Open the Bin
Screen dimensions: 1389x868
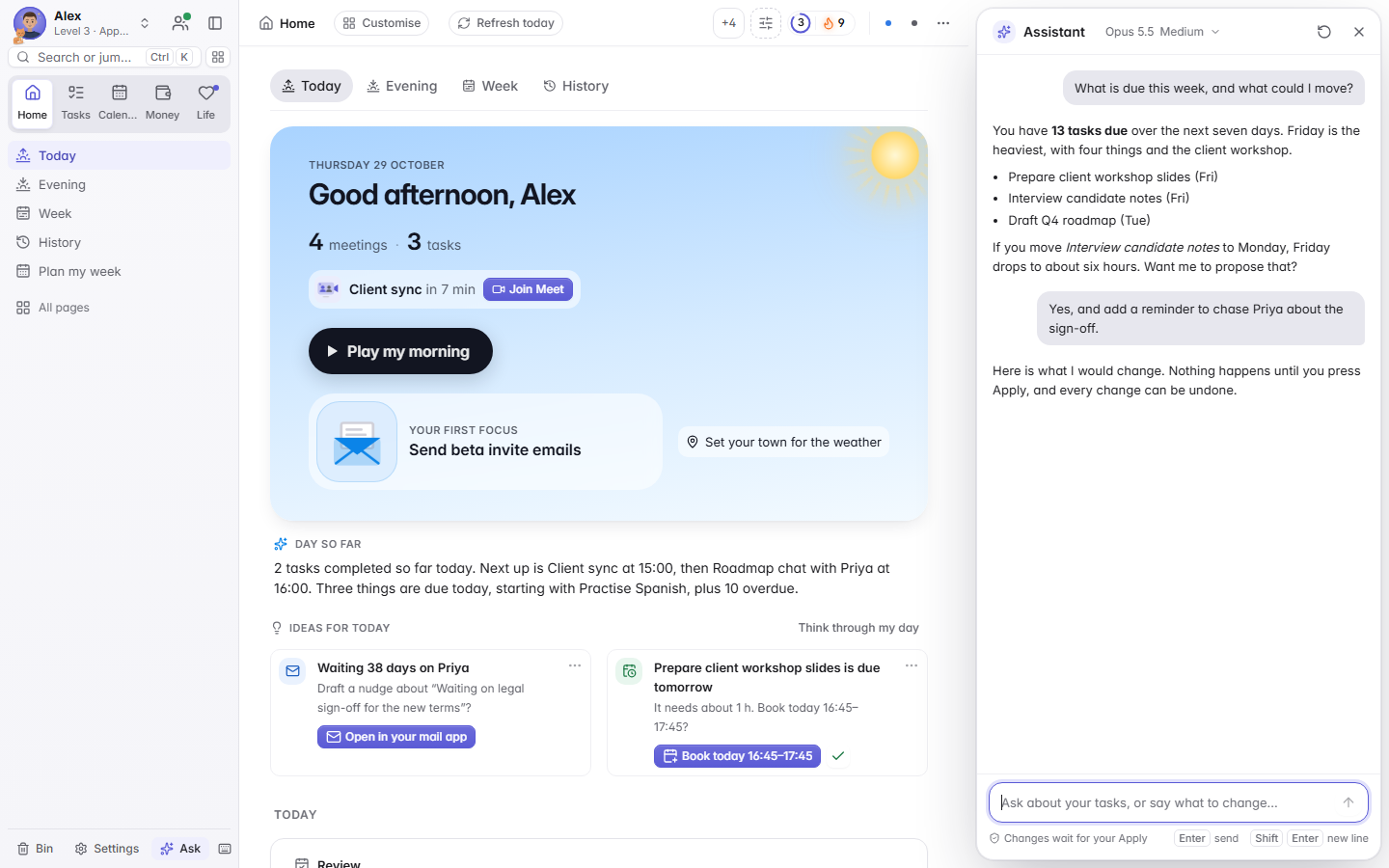point(35,849)
